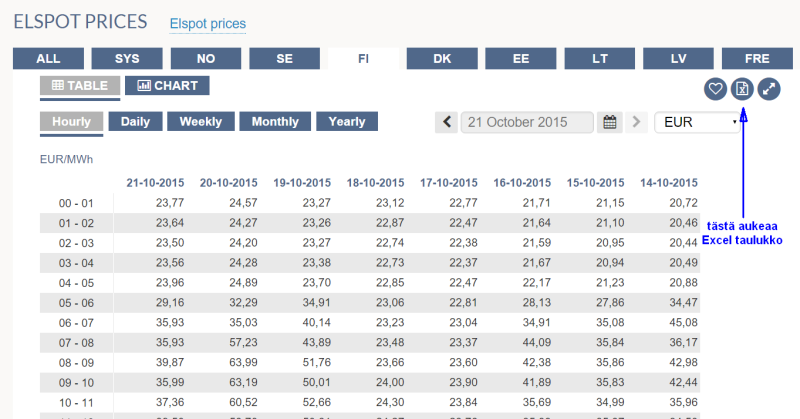Select Hourly resolution
Image resolution: width=800 pixels, height=419 pixels.
[71, 122]
